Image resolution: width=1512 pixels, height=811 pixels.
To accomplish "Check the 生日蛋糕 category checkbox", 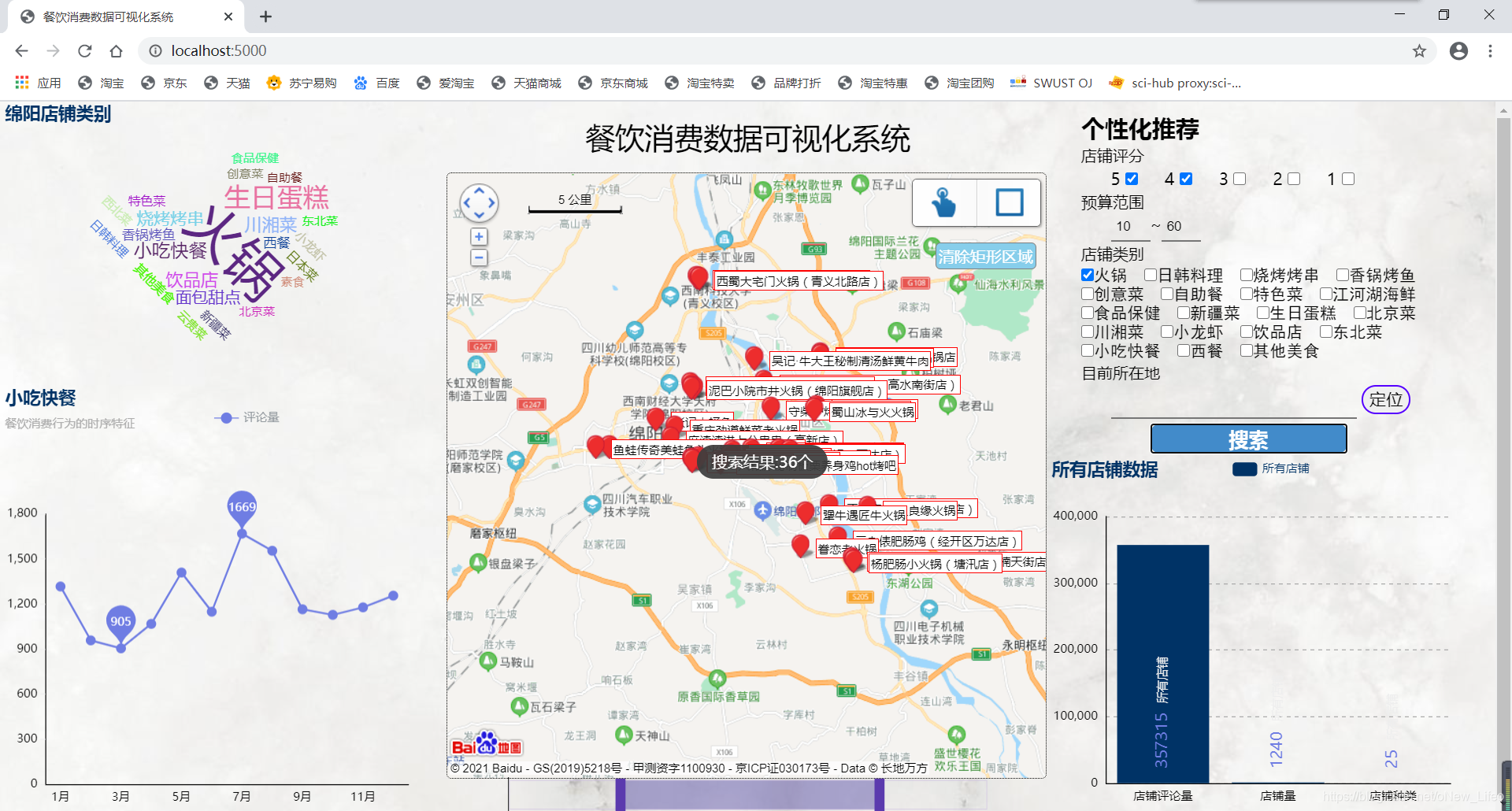I will (1263, 313).
